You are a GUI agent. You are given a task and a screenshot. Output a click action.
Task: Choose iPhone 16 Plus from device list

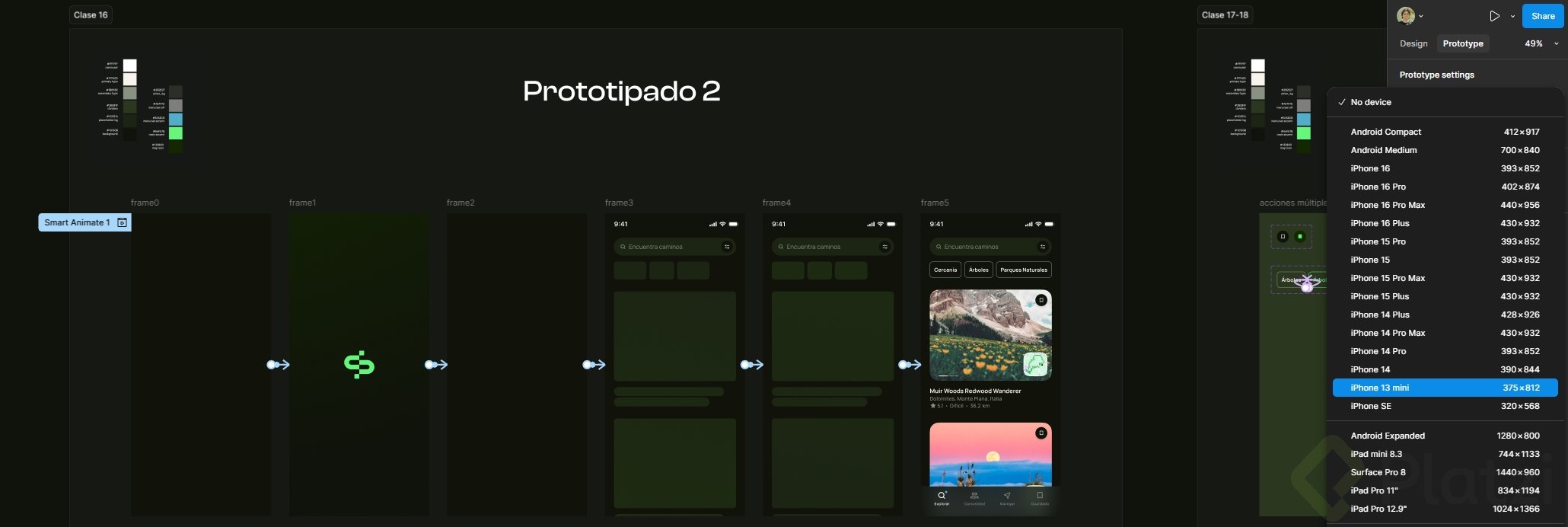(1445, 223)
